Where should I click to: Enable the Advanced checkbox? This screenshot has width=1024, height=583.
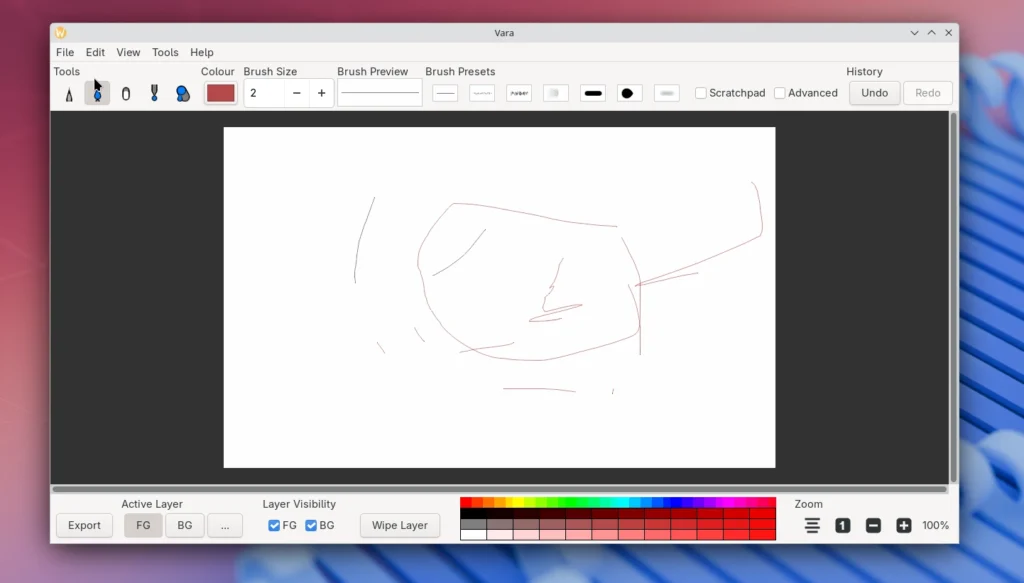point(780,93)
